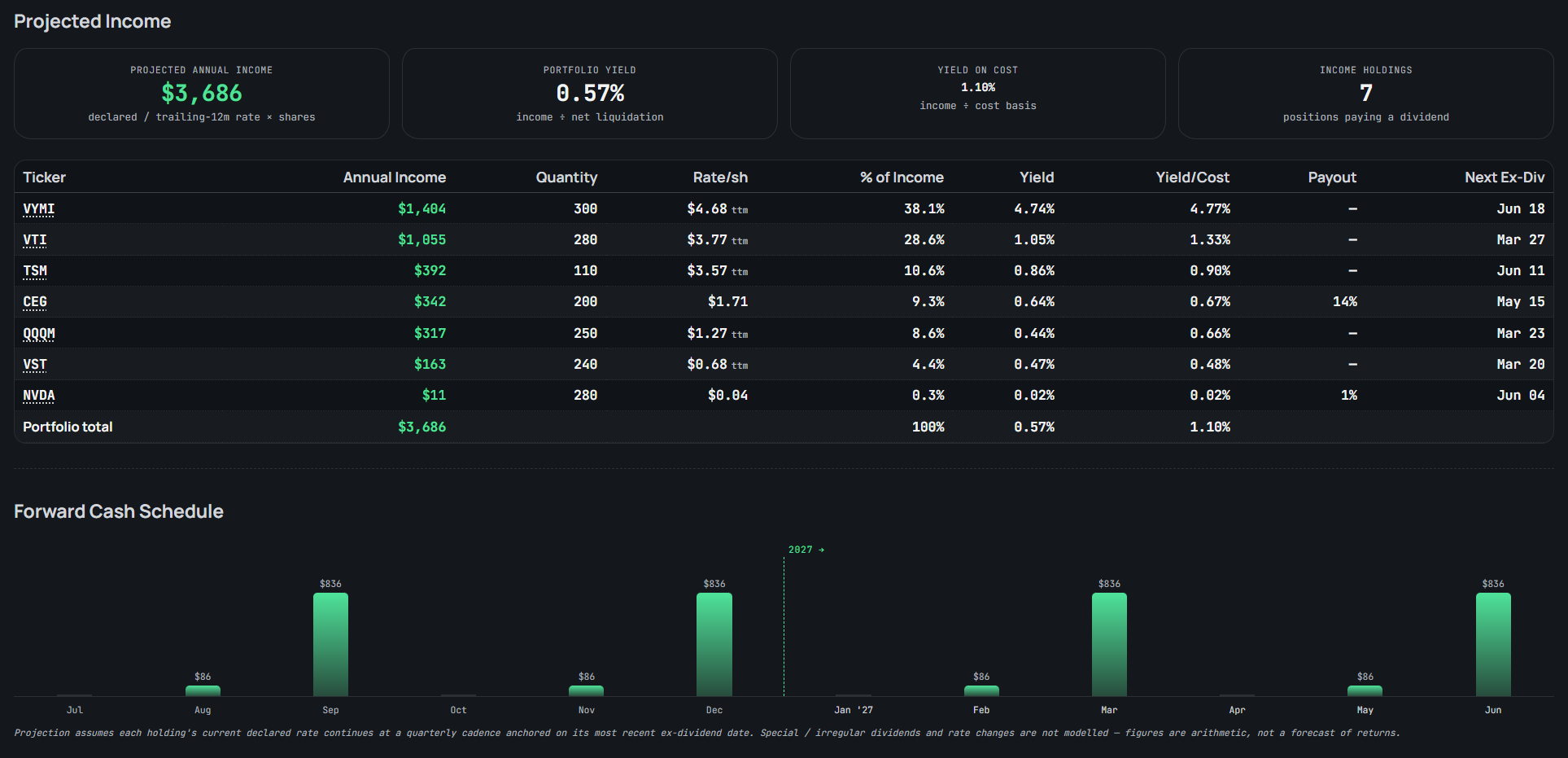Click the March $836 bar

1109,644
